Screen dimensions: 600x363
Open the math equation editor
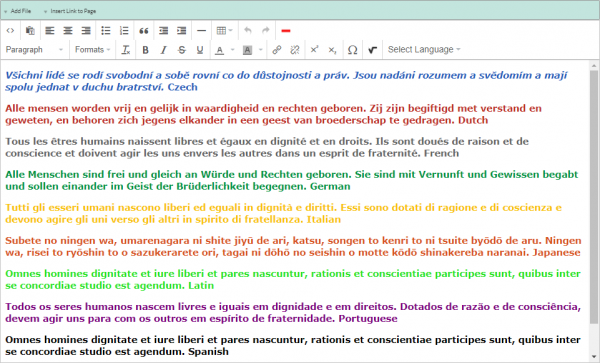coord(372,50)
